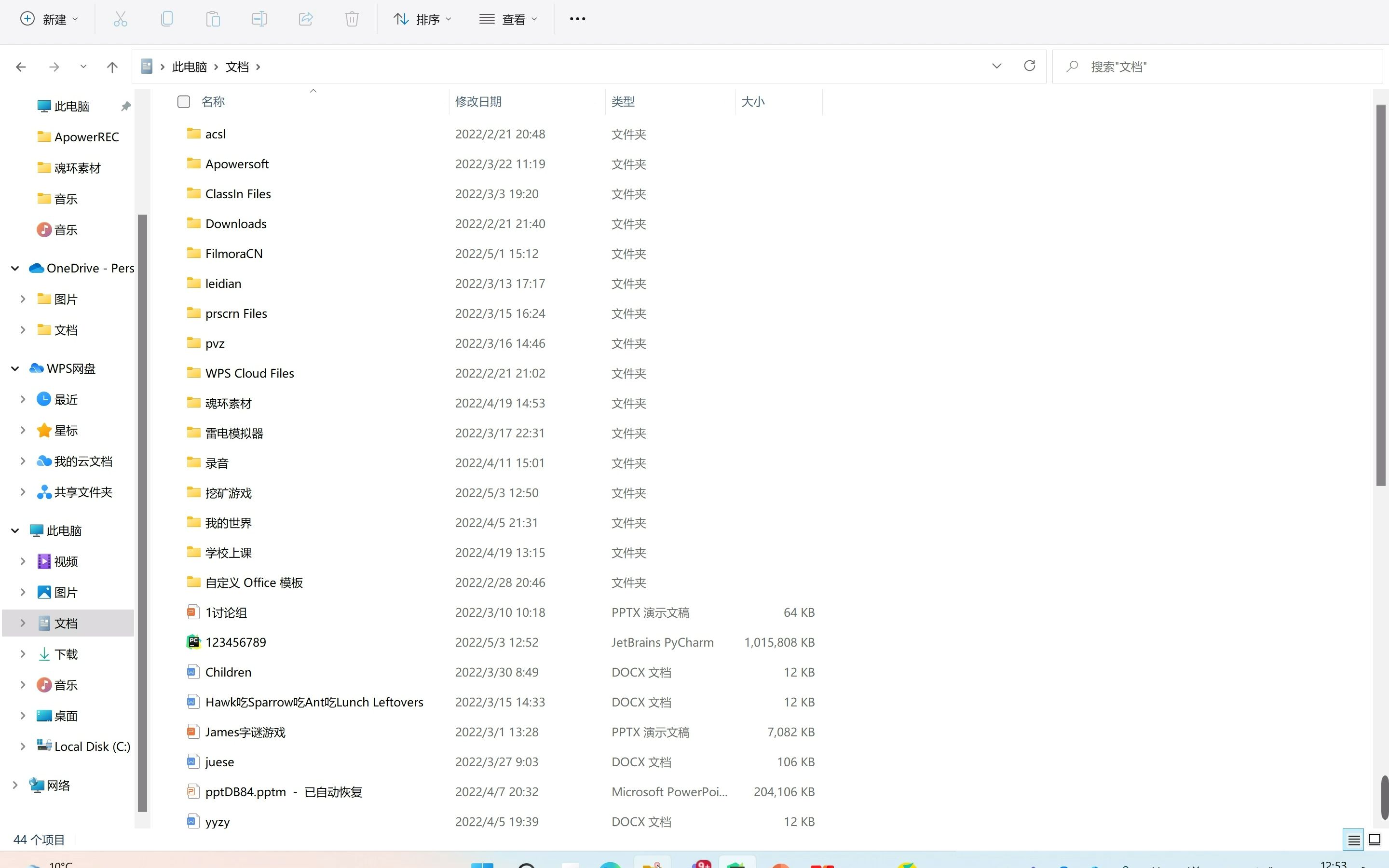Click the Cut scissors icon in toolbar
Image resolution: width=1389 pixels, height=868 pixels.
pyautogui.click(x=120, y=19)
